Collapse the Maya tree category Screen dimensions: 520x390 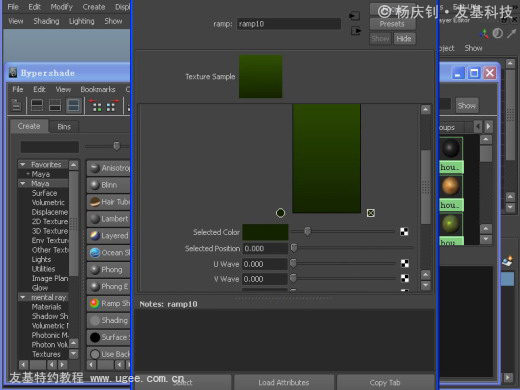coord(23,183)
